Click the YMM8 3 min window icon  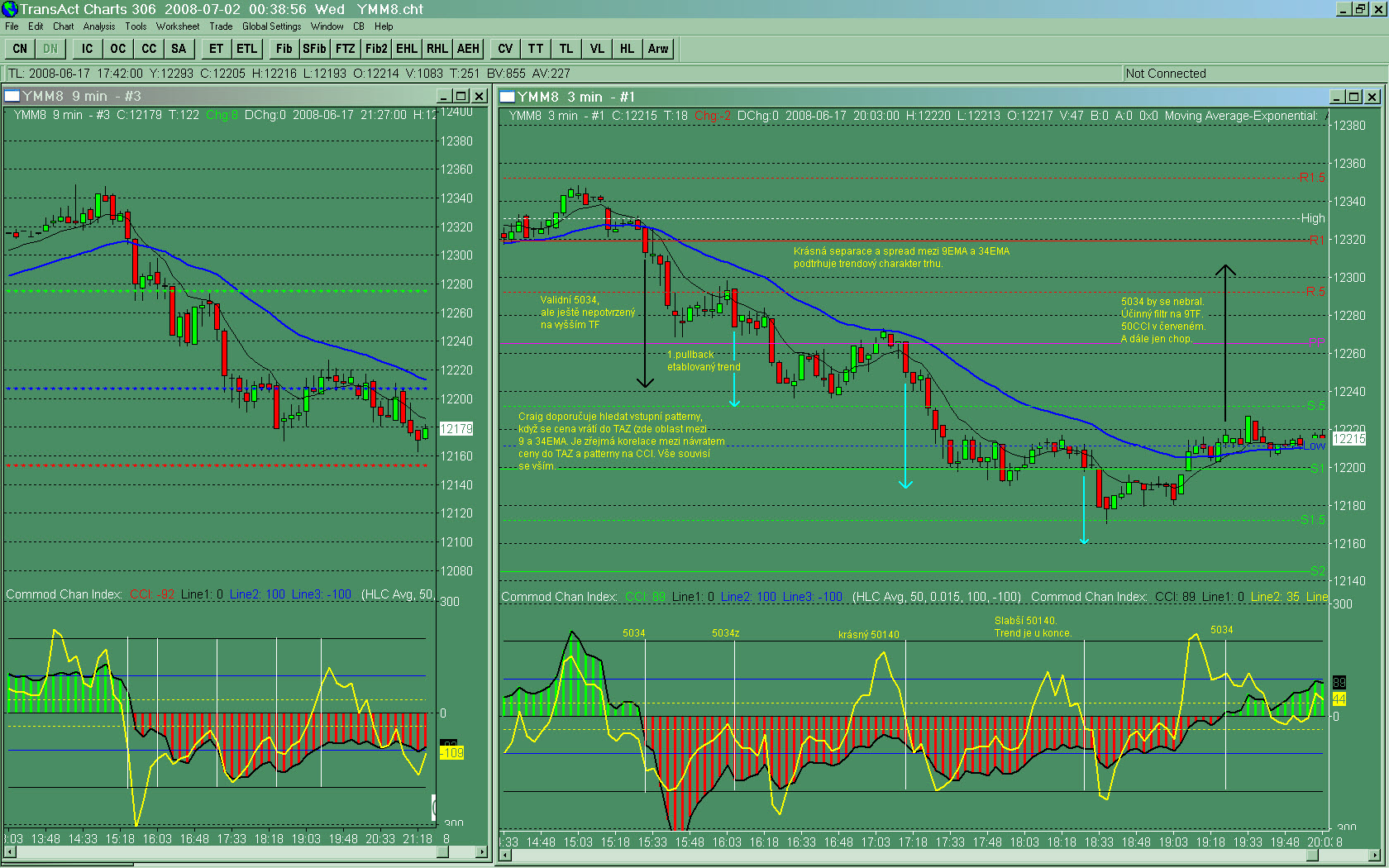coord(508,98)
